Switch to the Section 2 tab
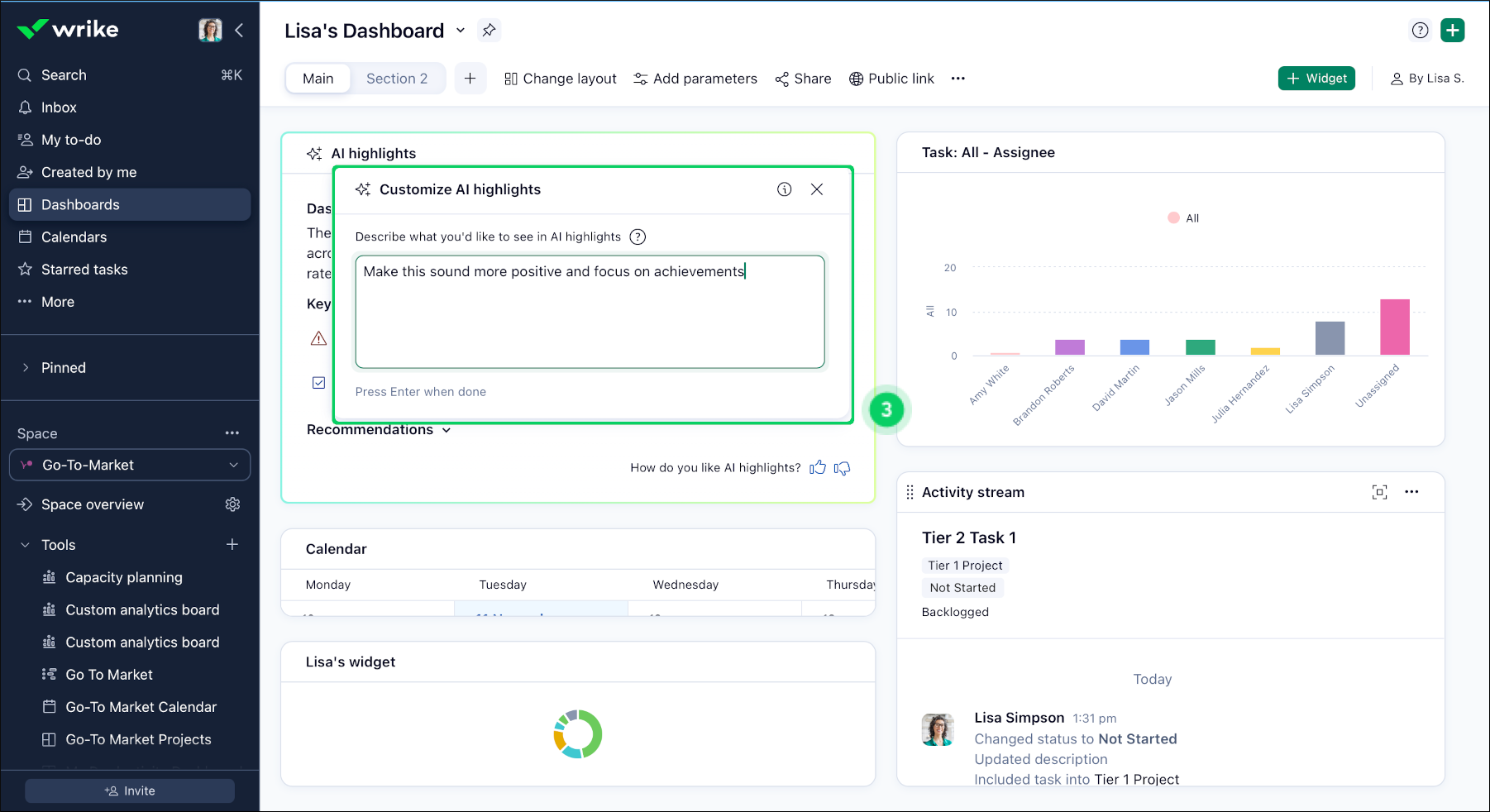The width and height of the screenshot is (1490, 812). tap(397, 79)
